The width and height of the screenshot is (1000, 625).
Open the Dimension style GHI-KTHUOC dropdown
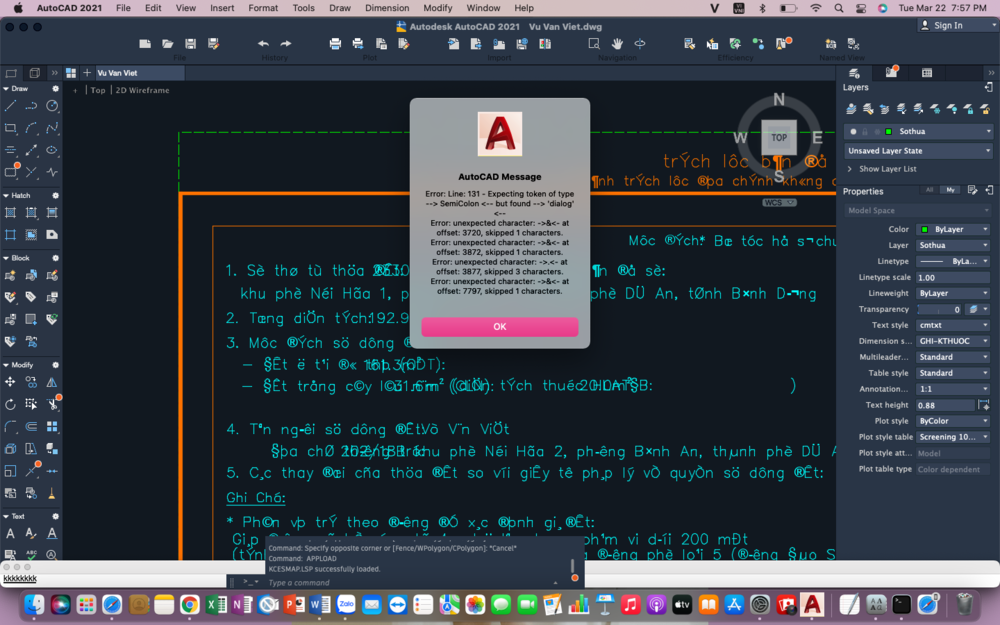click(953, 341)
